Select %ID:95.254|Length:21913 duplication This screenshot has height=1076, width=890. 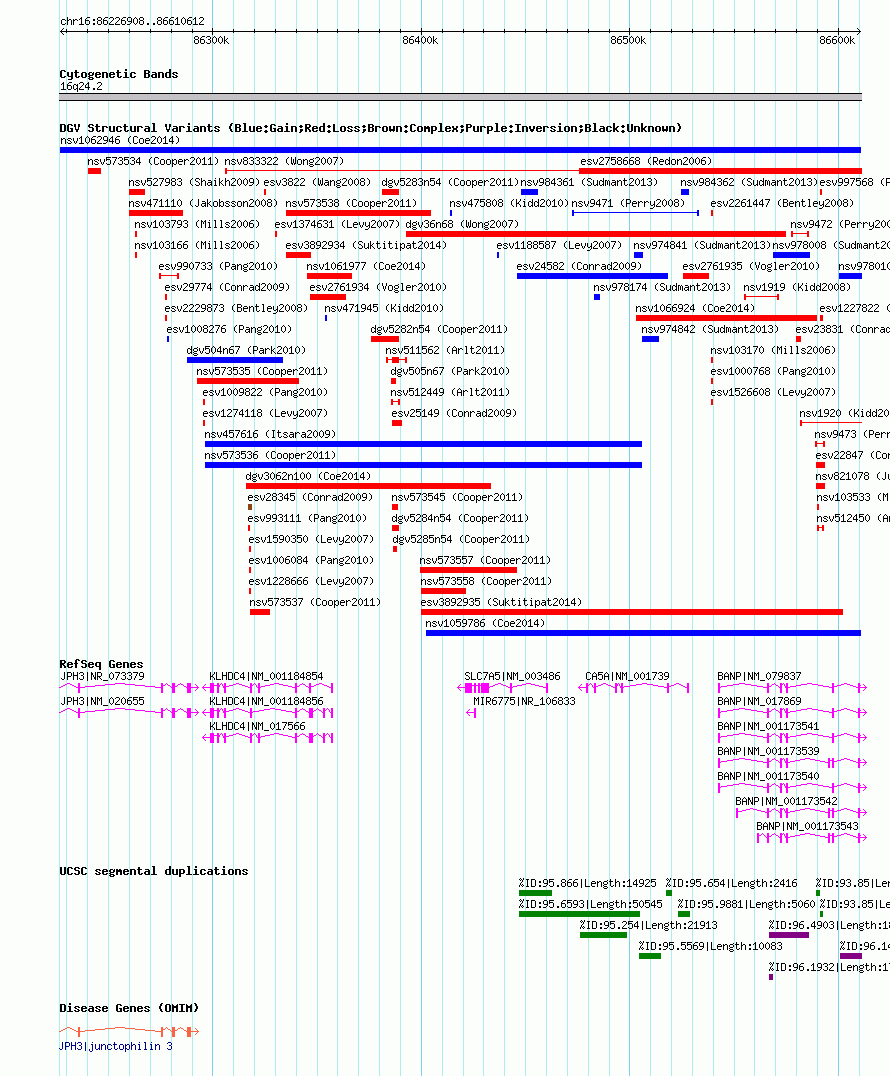(x=648, y=926)
